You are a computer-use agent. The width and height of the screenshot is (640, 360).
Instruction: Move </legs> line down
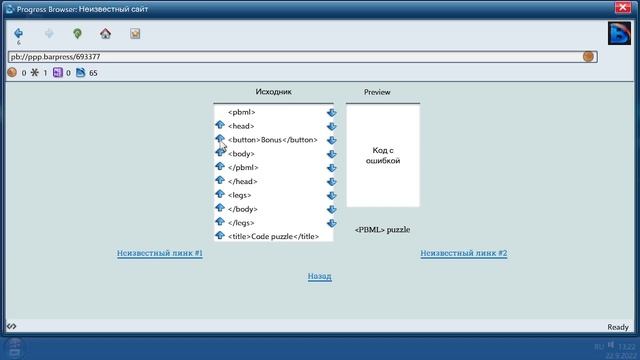tap(331, 223)
